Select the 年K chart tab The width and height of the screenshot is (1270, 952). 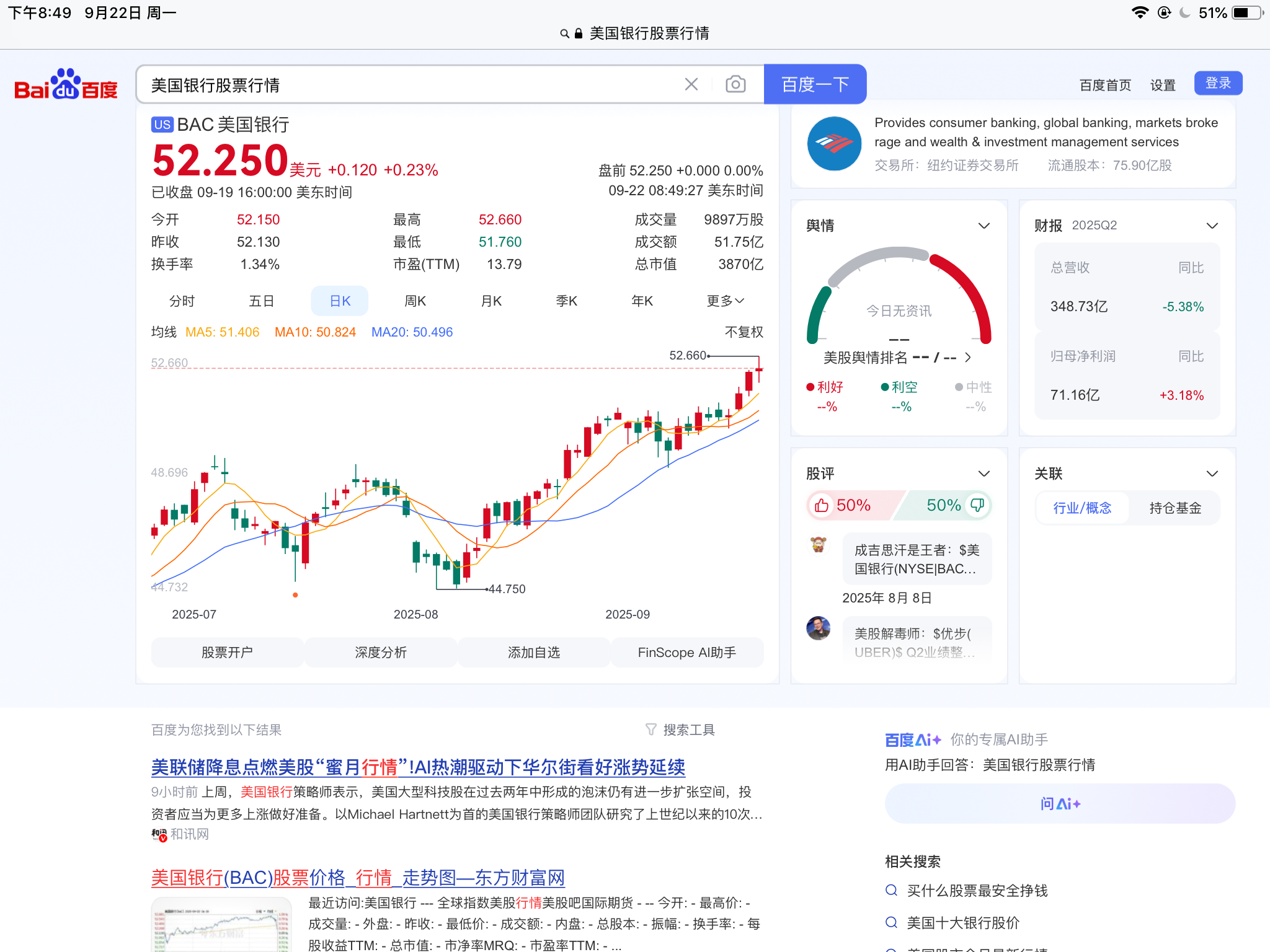pos(642,301)
